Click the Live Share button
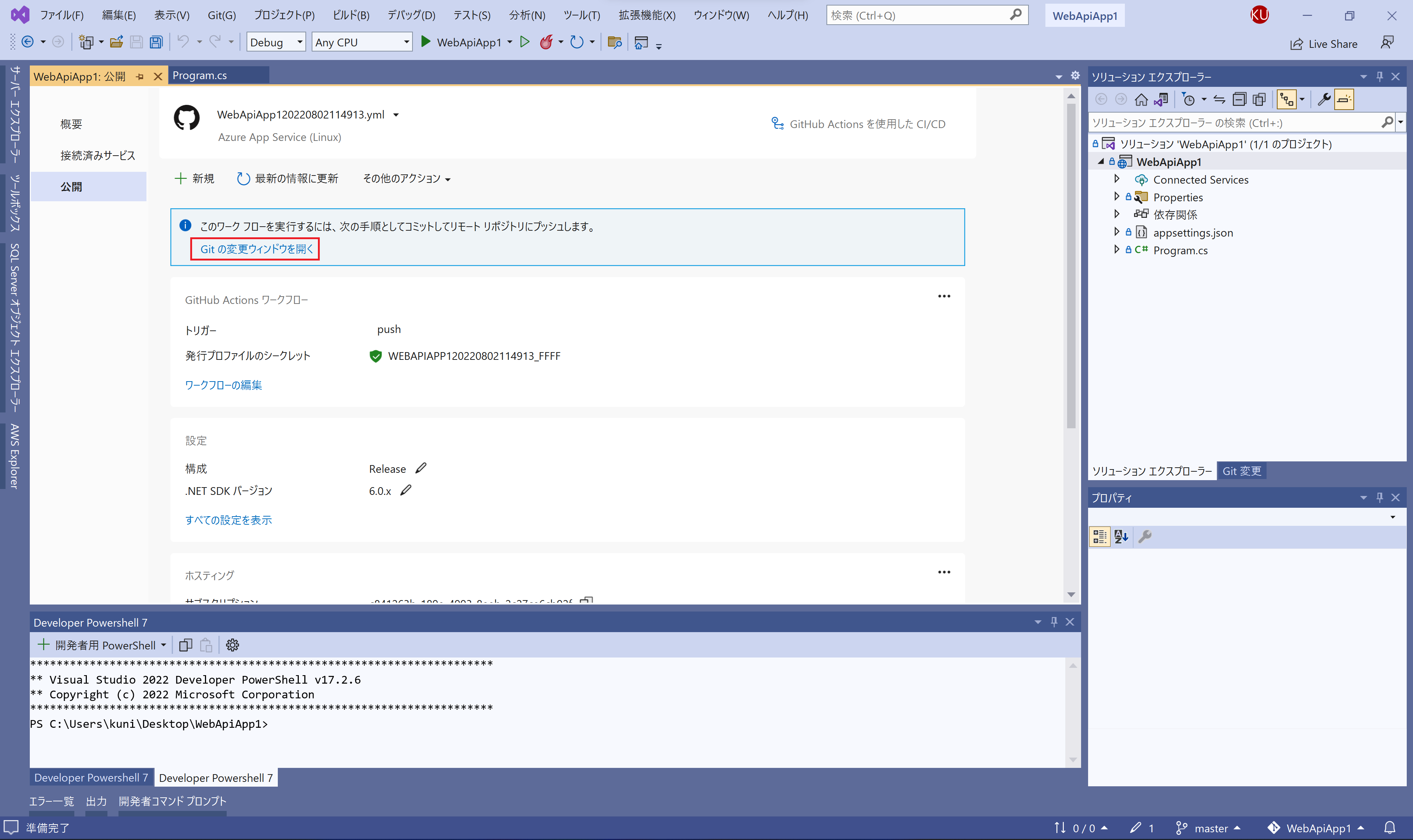 (1324, 43)
